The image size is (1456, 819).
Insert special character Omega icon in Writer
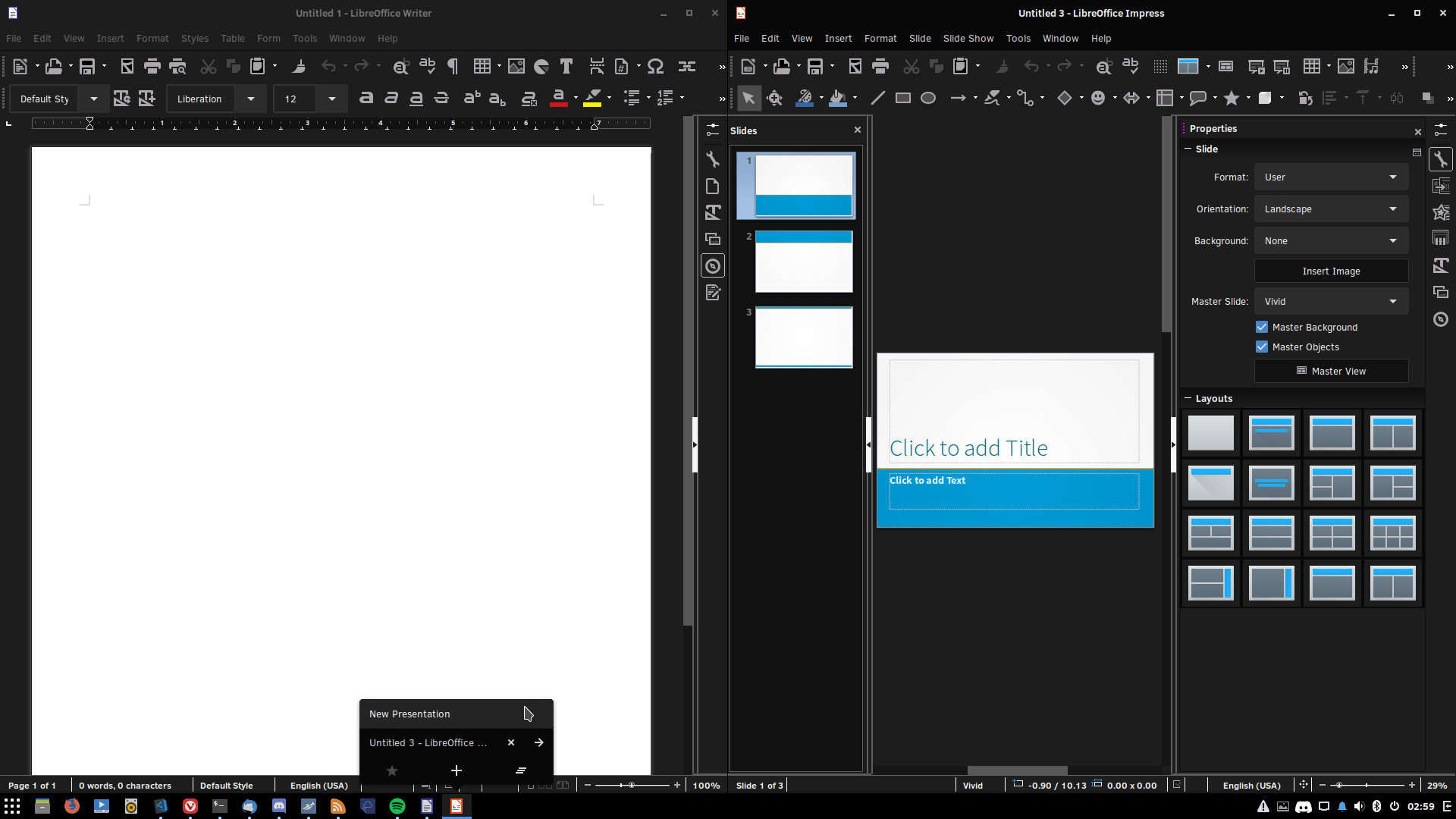pyautogui.click(x=656, y=67)
